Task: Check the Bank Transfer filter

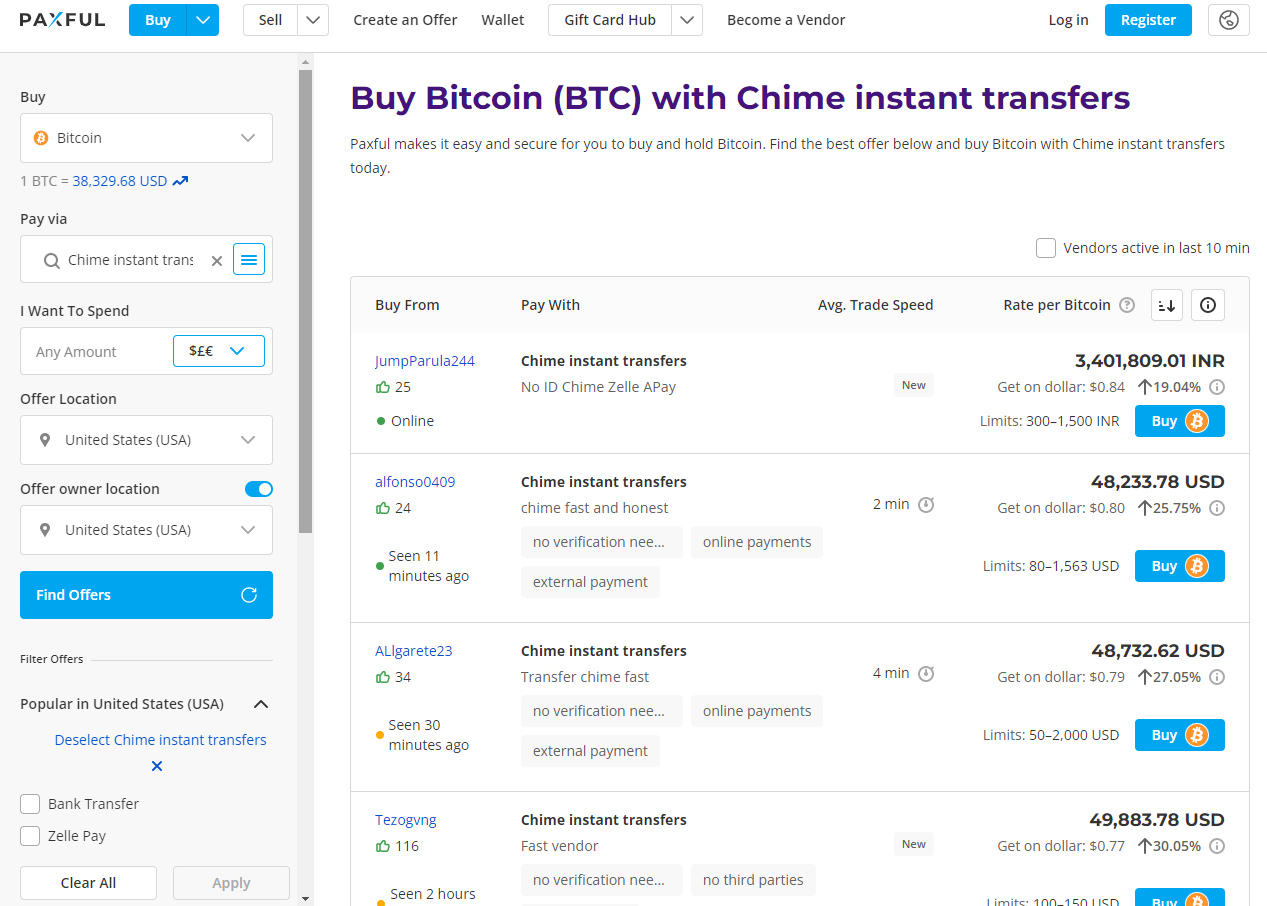Action: (30, 804)
